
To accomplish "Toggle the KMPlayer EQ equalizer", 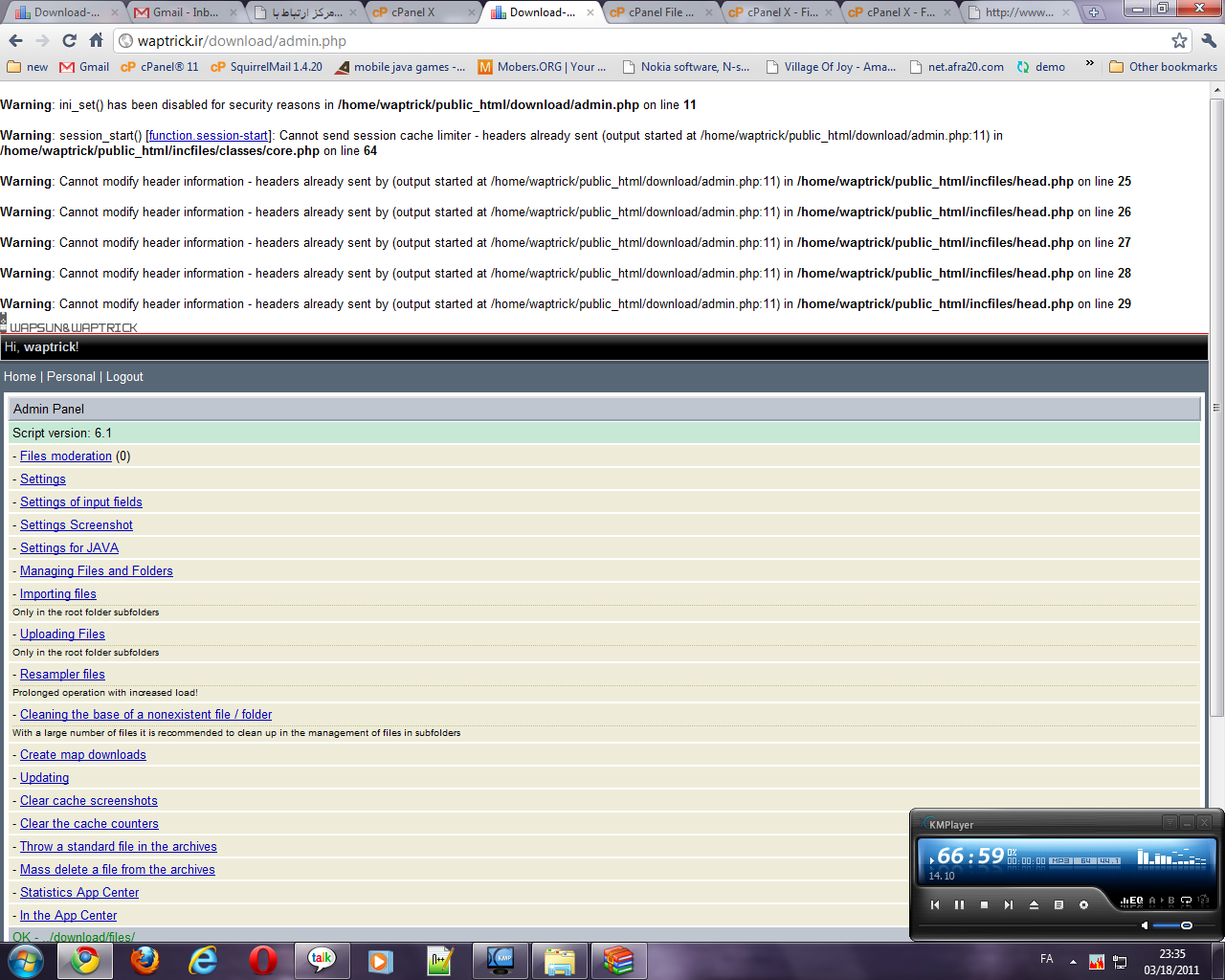I will 1132,901.
